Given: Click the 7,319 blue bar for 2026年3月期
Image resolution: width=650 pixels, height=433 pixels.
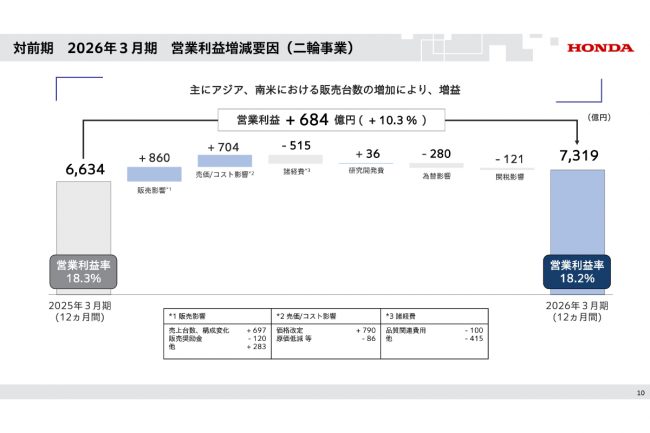Looking at the screenshot, I should tap(577, 232).
